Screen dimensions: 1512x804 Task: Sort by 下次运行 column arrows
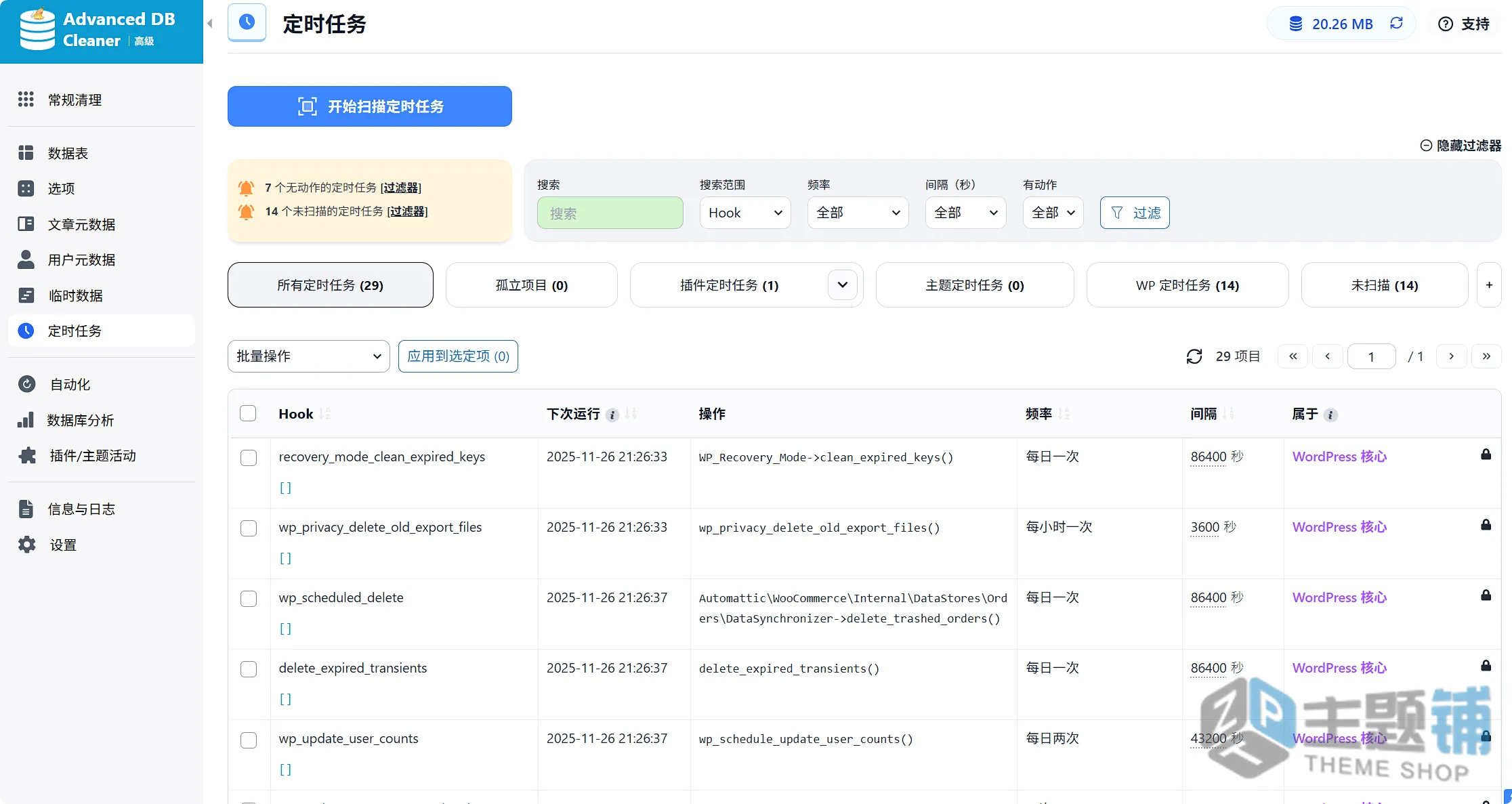[x=631, y=414]
